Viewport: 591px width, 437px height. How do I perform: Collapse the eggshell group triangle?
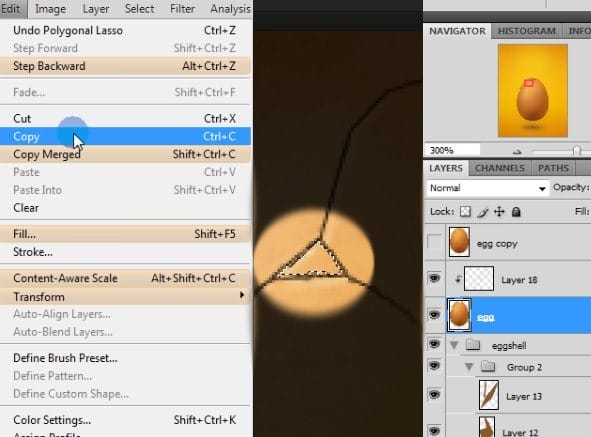tap(454, 345)
